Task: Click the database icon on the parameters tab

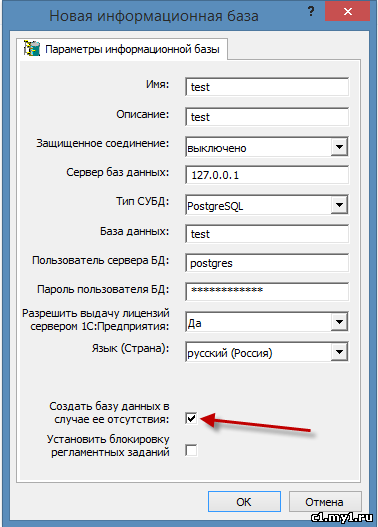Action: pyautogui.click(x=32, y=48)
